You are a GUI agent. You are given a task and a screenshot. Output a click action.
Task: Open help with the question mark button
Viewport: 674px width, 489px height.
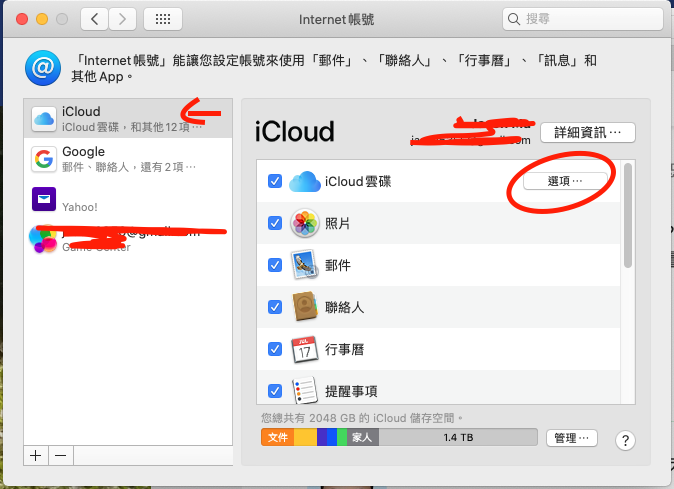(x=625, y=440)
